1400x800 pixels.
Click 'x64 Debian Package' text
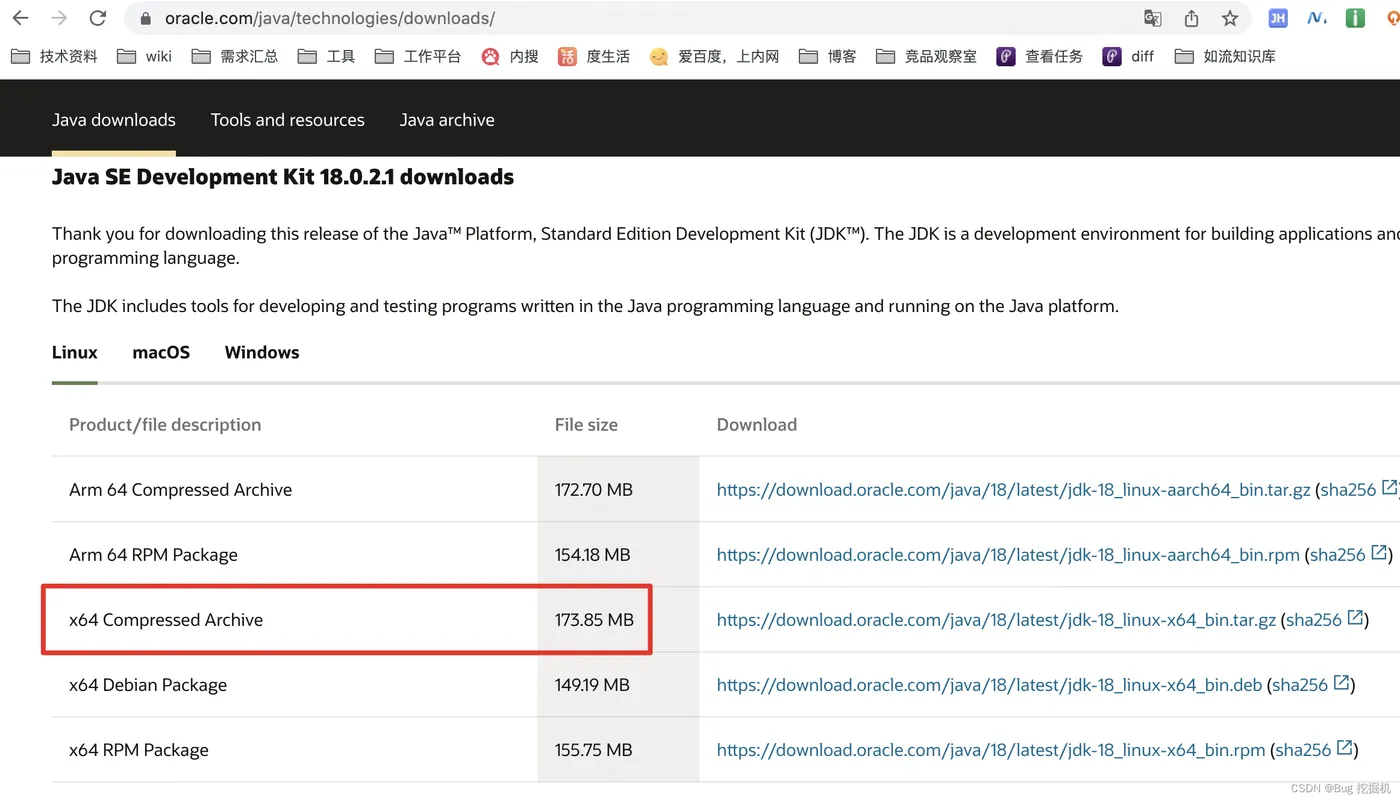pyautogui.click(x=148, y=685)
